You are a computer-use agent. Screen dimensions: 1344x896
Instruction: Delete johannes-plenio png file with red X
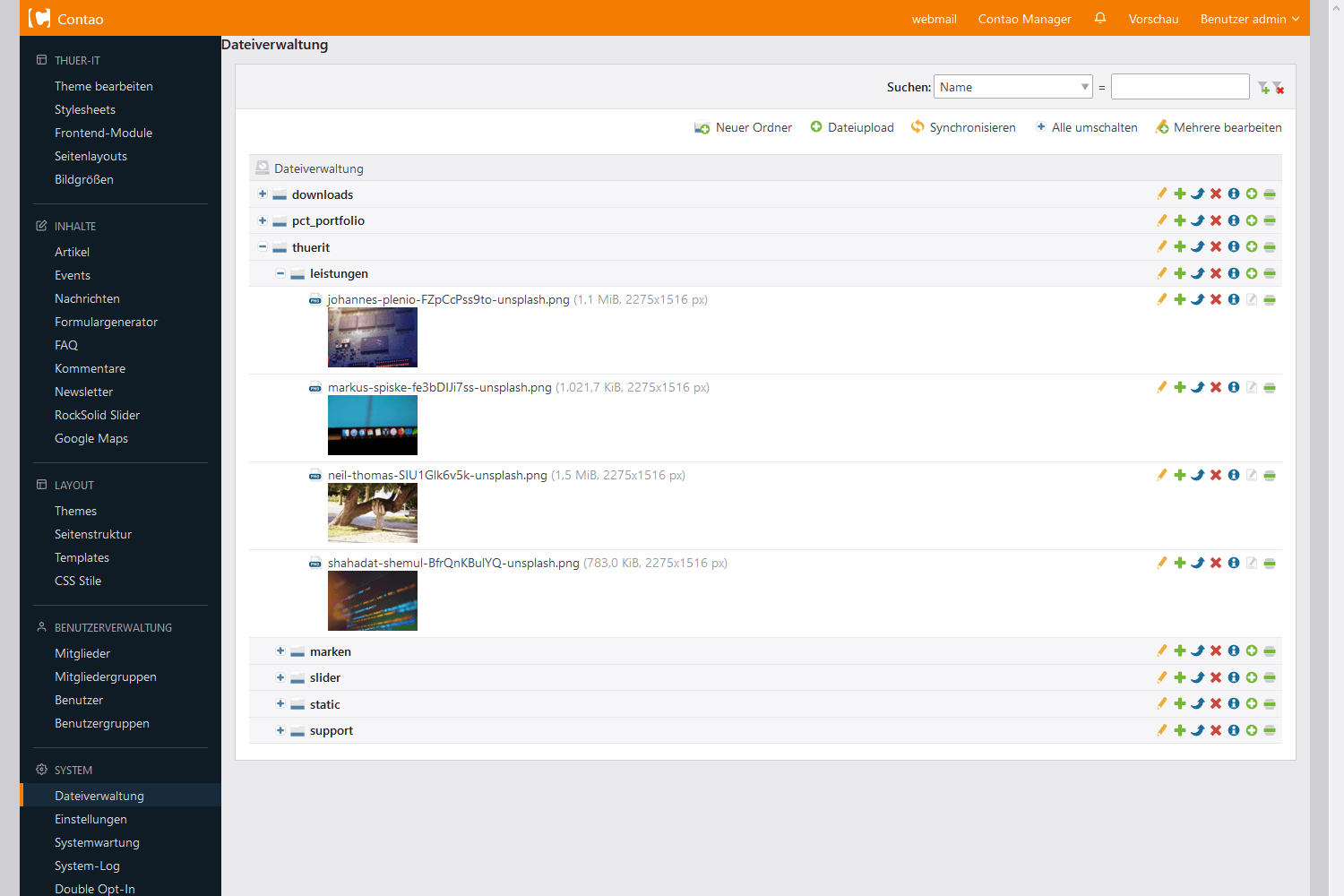point(1216,299)
